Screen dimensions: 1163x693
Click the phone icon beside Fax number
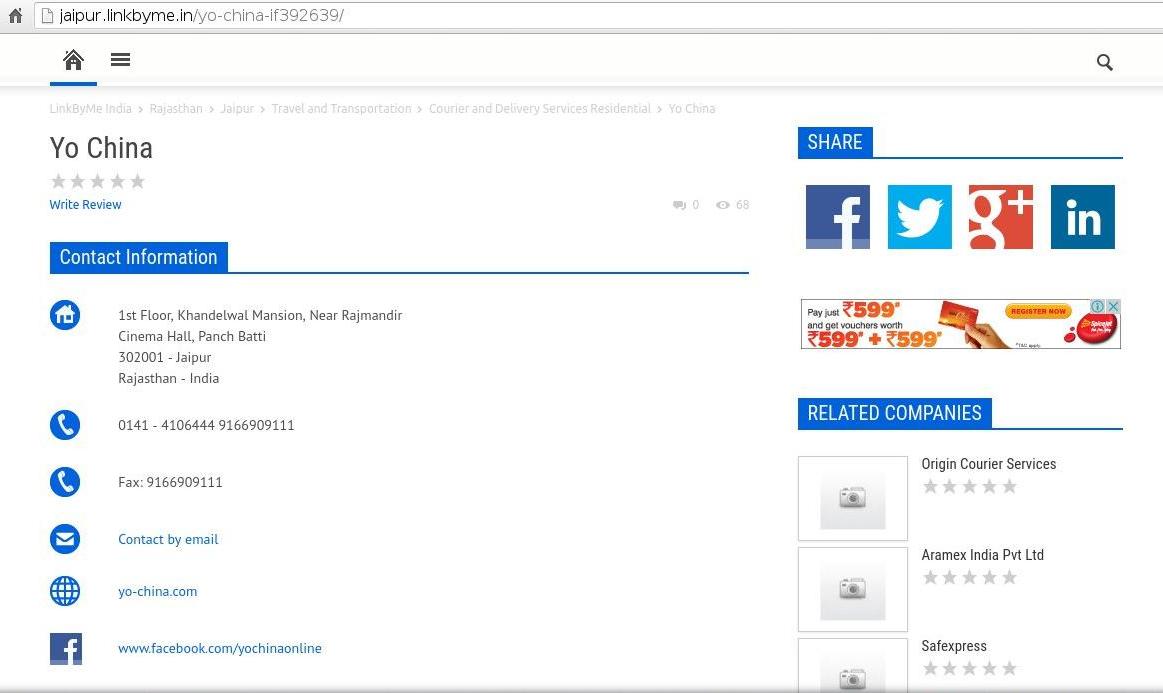tap(65, 482)
